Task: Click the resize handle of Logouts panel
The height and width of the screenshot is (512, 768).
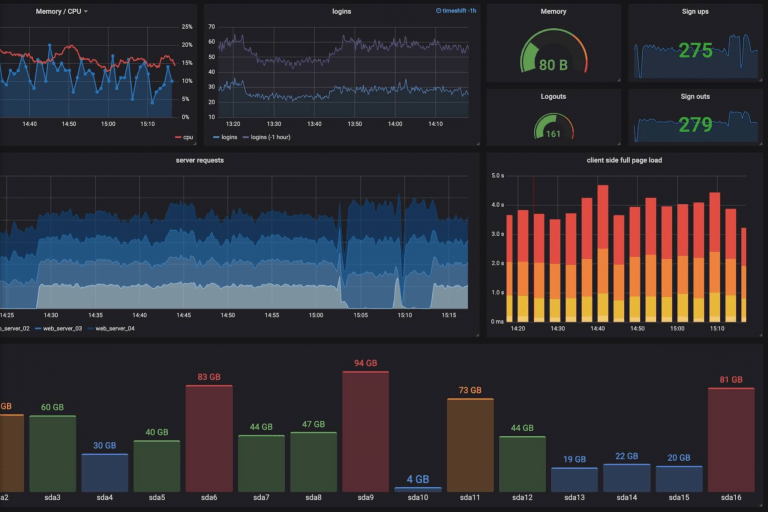Action: point(619,143)
